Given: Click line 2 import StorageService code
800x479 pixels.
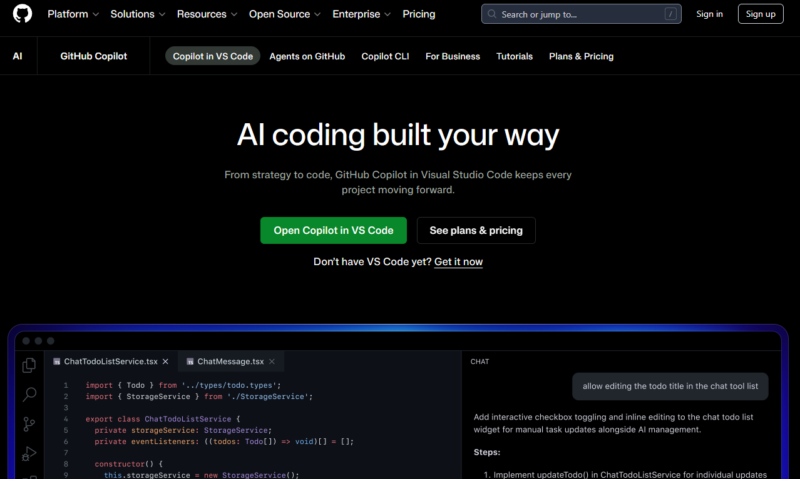Looking at the screenshot, I should point(199,396).
